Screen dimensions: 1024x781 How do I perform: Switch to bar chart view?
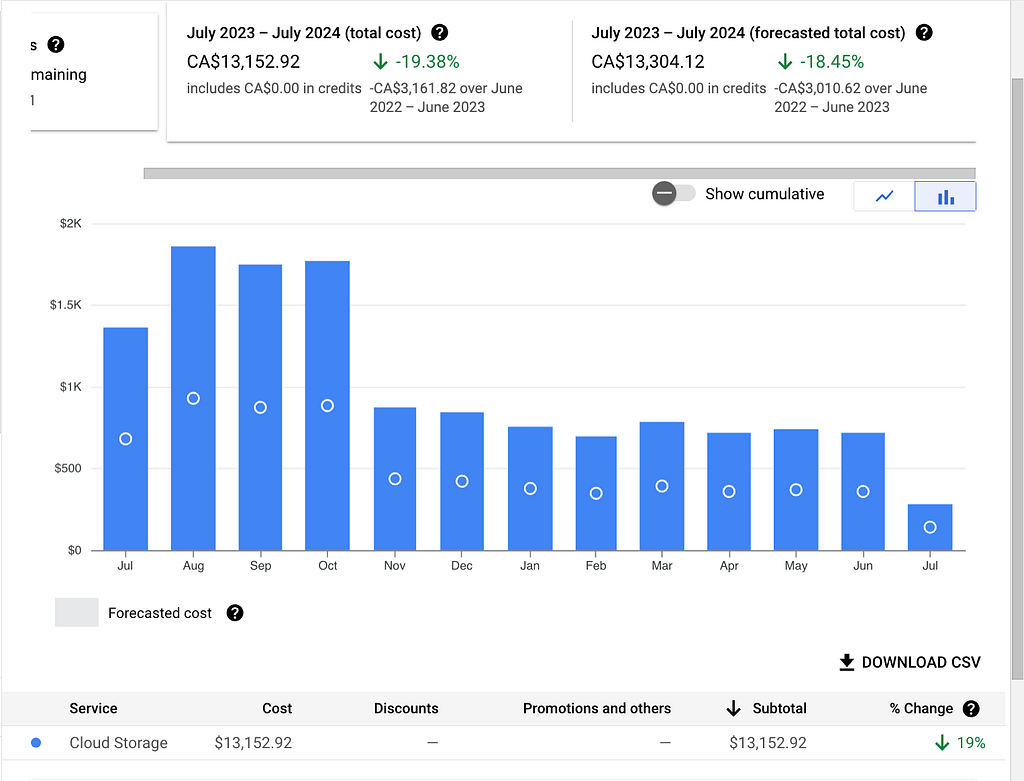point(946,196)
